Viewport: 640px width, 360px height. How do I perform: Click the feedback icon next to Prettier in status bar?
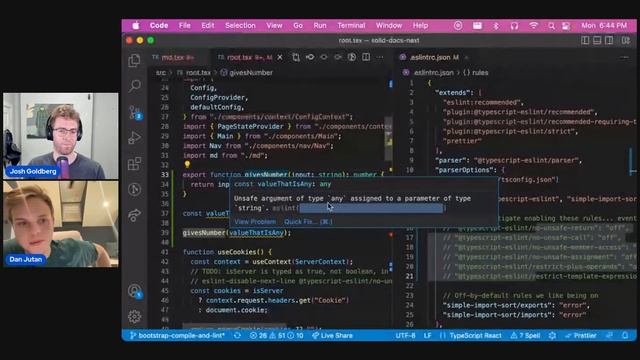click(x=609, y=336)
